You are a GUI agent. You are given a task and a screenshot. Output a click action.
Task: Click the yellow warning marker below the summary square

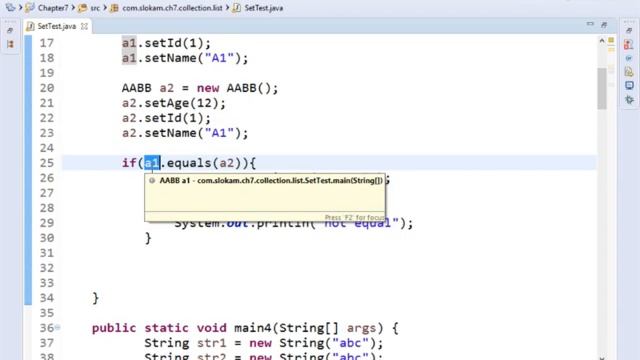pyautogui.click(x=611, y=50)
